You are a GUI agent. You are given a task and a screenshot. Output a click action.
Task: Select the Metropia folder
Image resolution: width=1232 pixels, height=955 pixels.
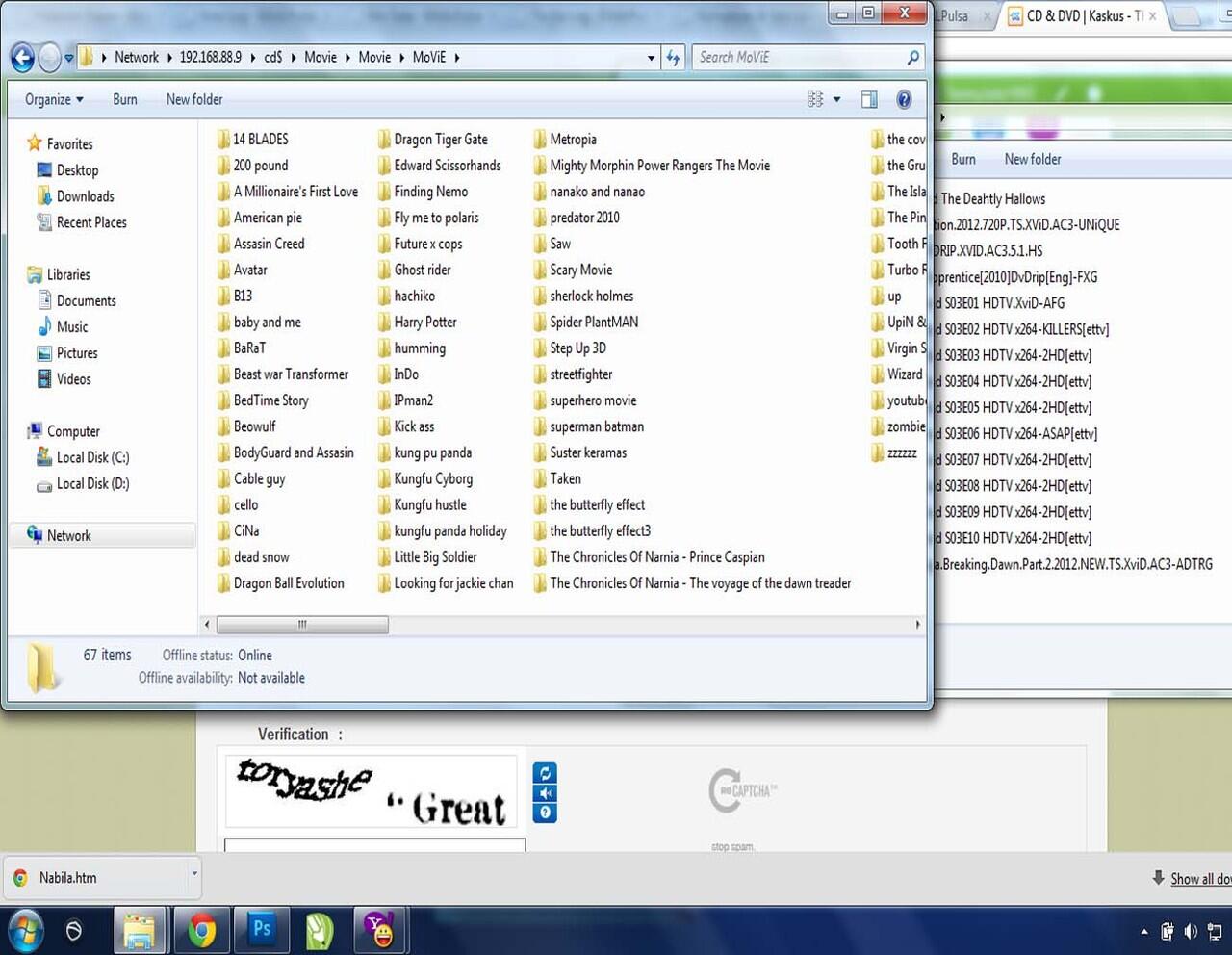565,140
